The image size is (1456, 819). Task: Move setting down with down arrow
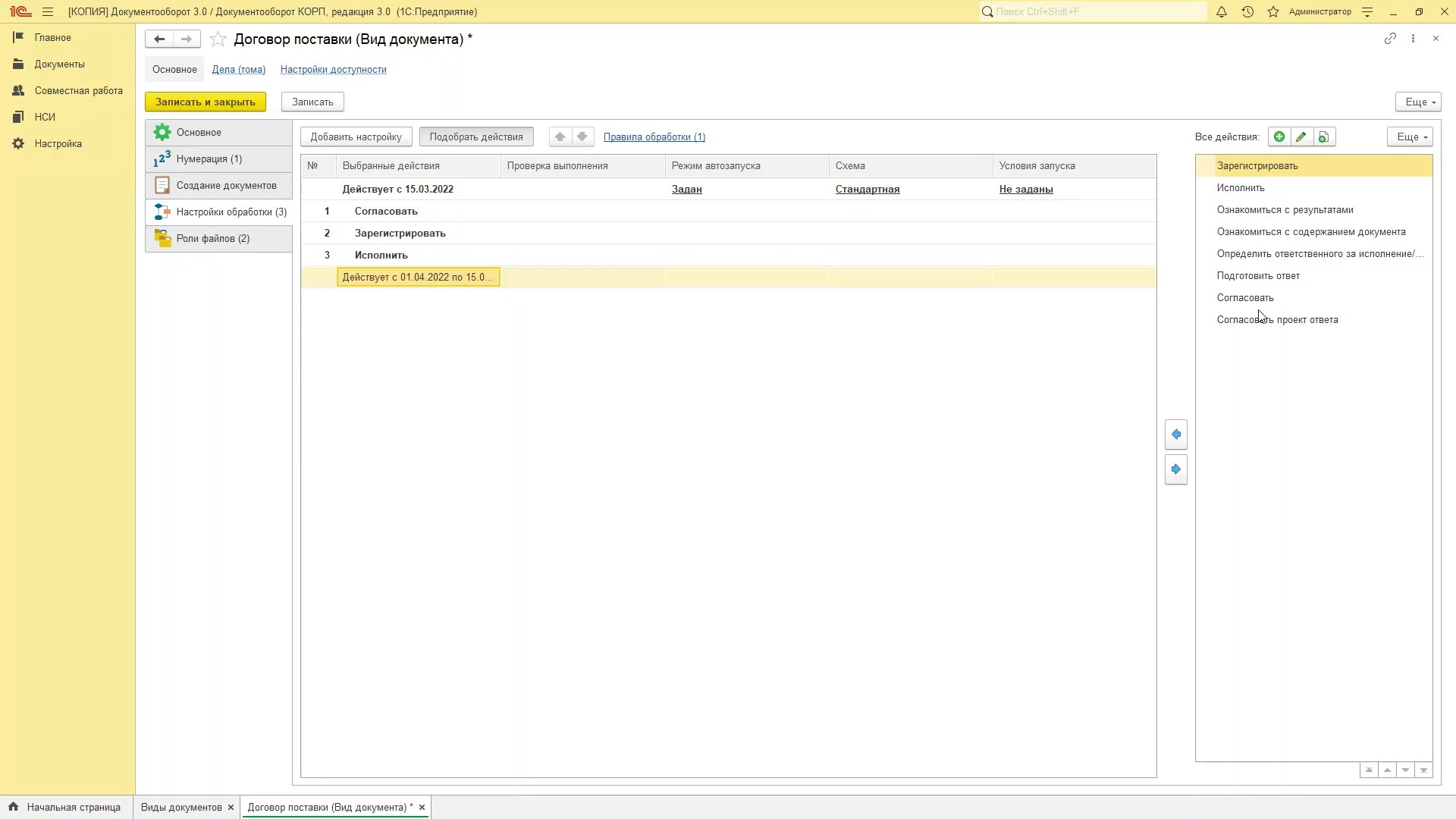[582, 137]
